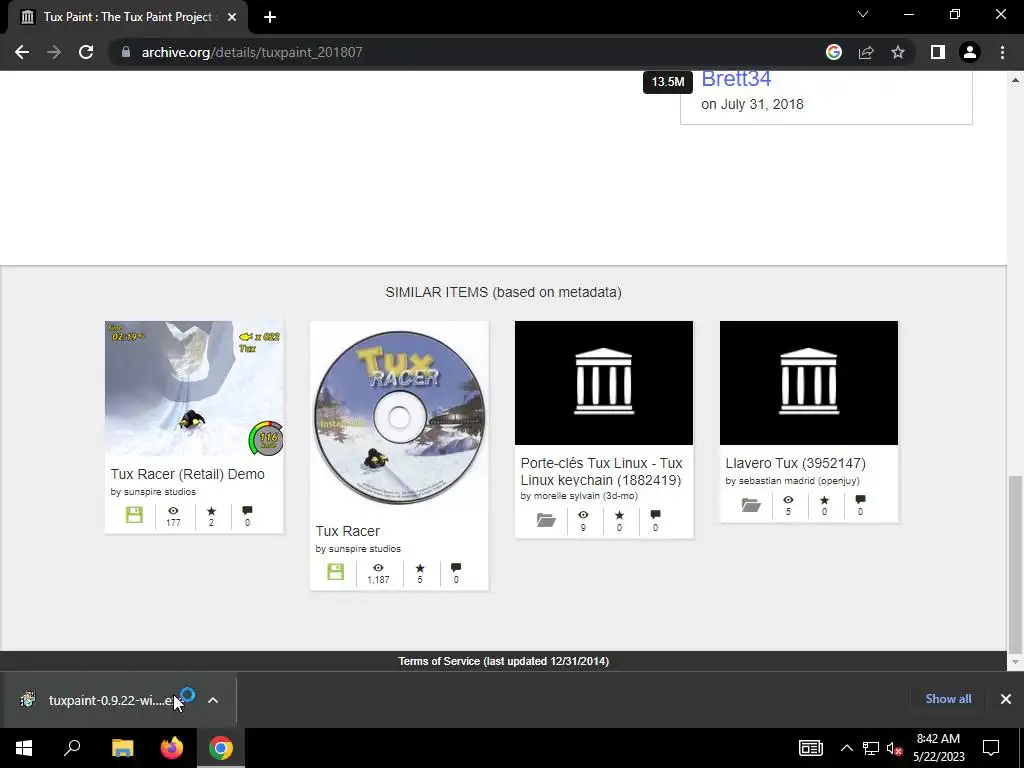The height and width of the screenshot is (768, 1024).
Task: Select the Tux Paint Project tab
Action: tap(127, 17)
